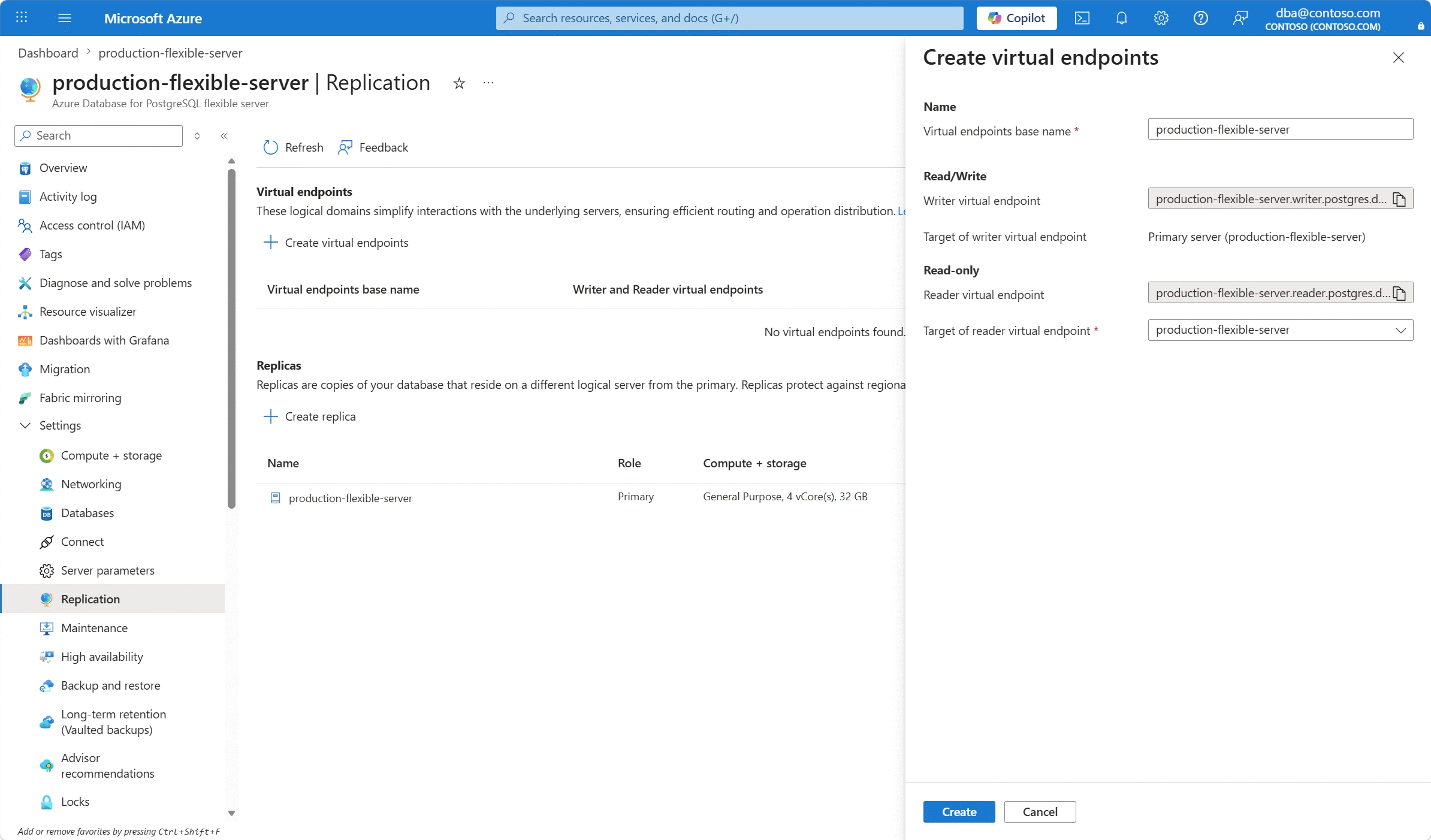Click Create virtual endpoints link

pos(336,243)
